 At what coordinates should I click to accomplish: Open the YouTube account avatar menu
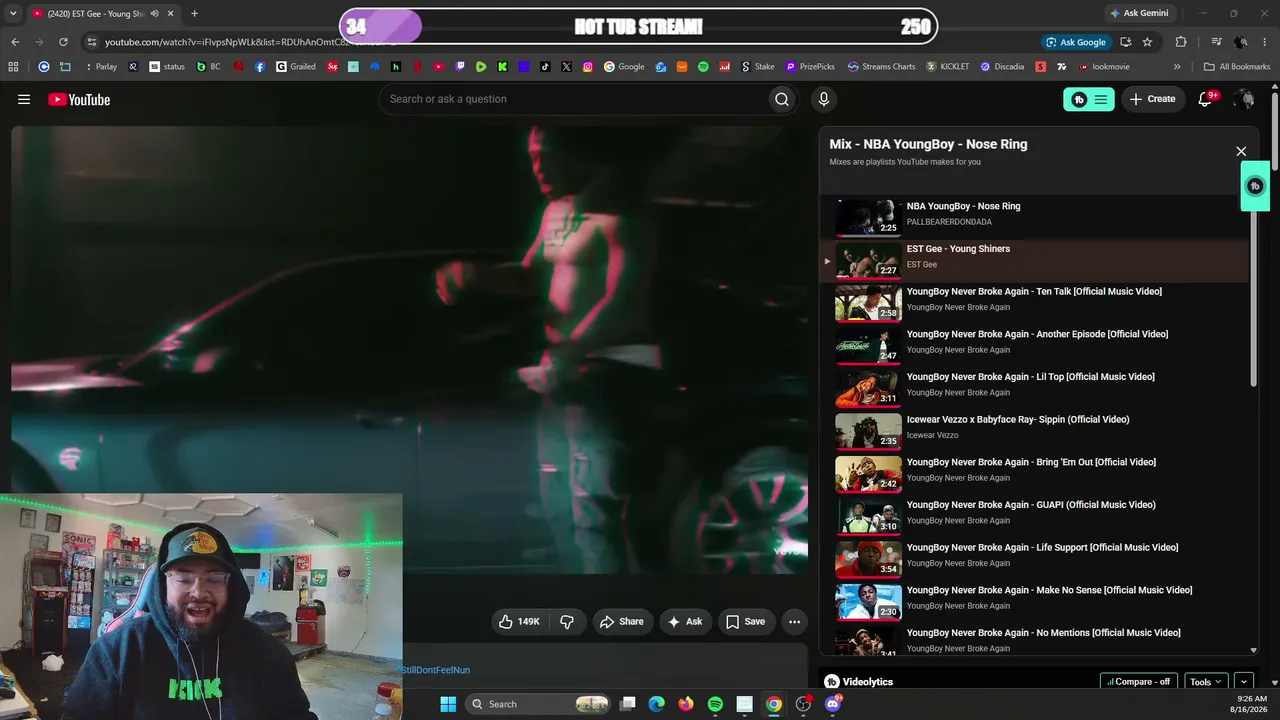click(x=1244, y=99)
